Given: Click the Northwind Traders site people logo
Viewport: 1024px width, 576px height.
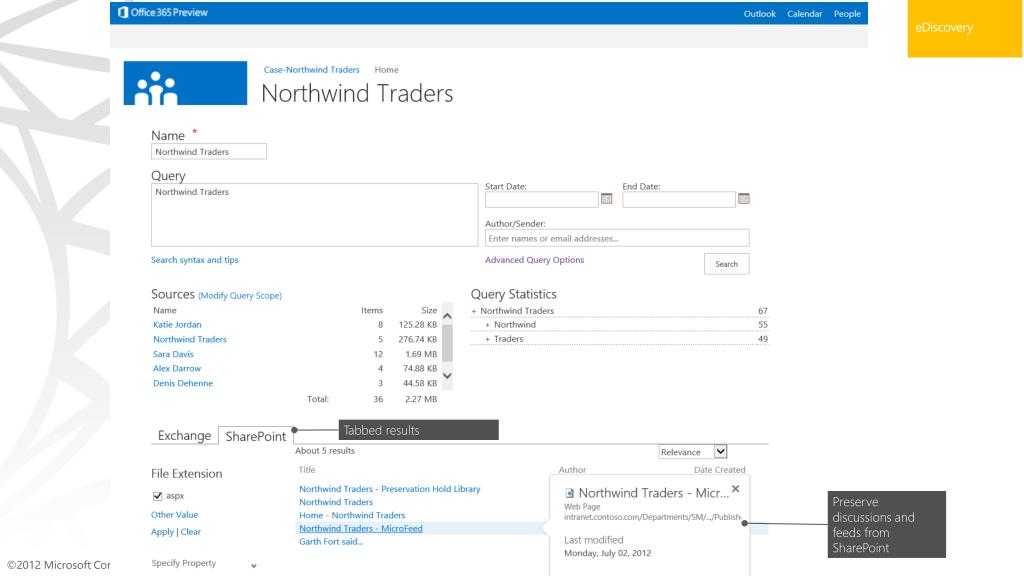Looking at the screenshot, I should (185, 83).
